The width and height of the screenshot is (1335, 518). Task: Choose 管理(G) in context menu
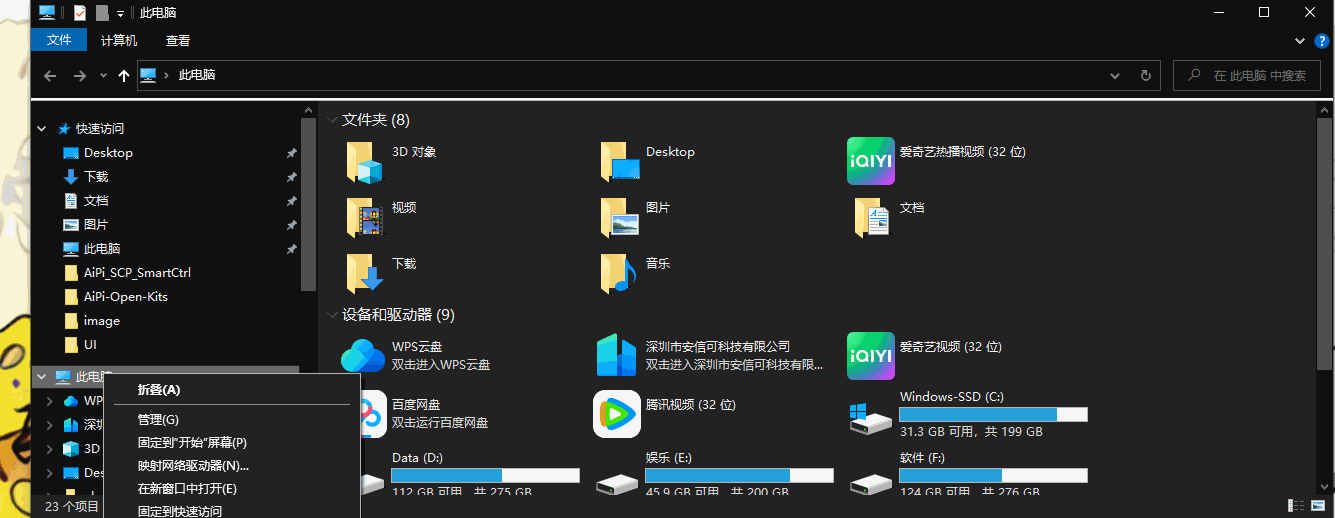point(232,420)
